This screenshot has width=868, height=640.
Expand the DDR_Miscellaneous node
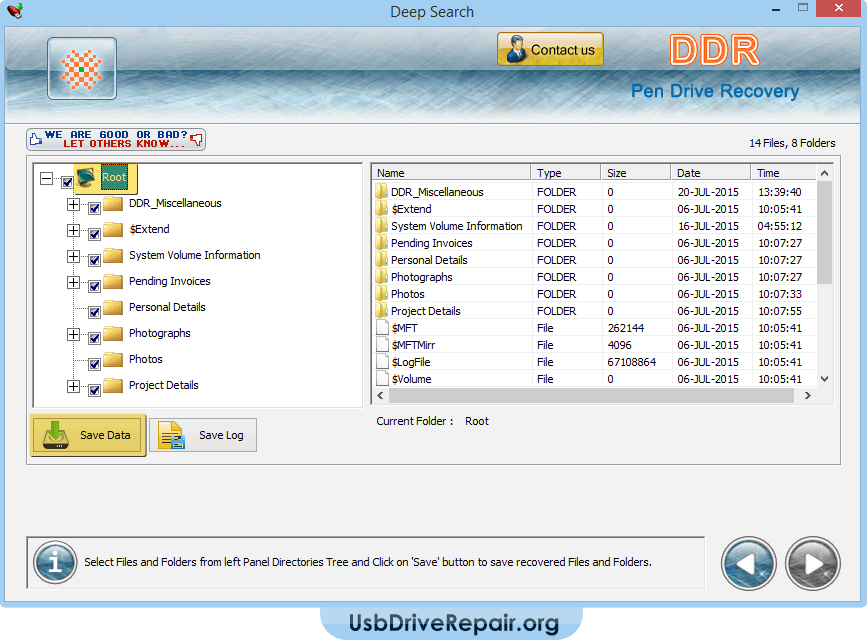pyautogui.click(x=73, y=204)
